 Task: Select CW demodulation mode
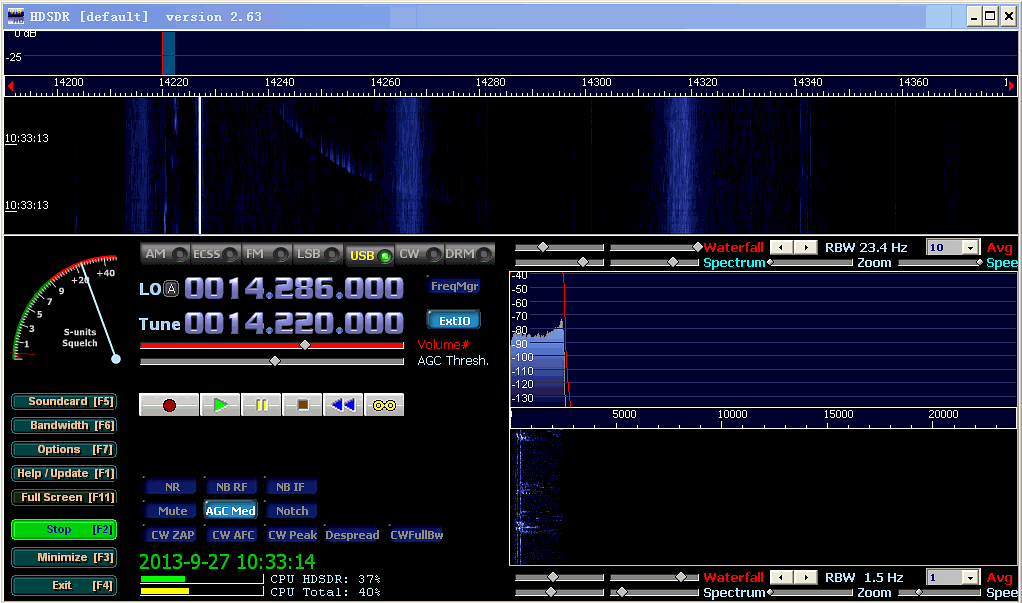420,254
